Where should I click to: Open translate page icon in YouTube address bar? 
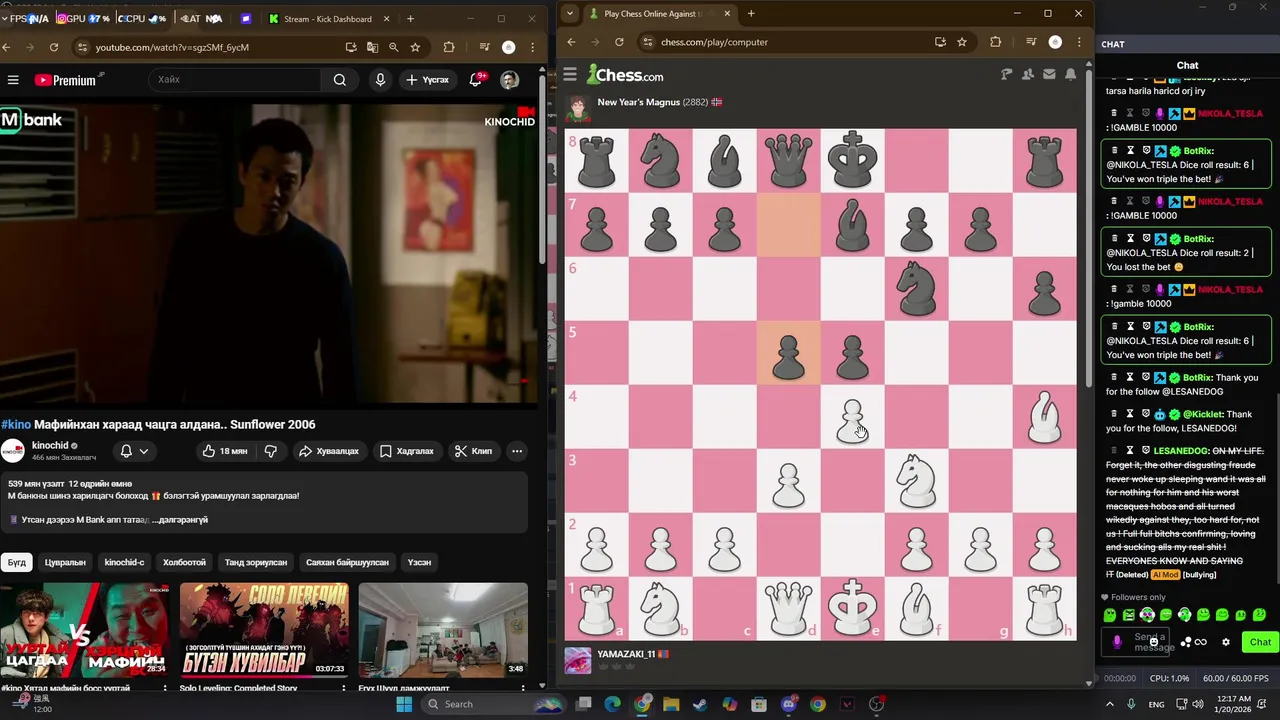click(x=372, y=47)
